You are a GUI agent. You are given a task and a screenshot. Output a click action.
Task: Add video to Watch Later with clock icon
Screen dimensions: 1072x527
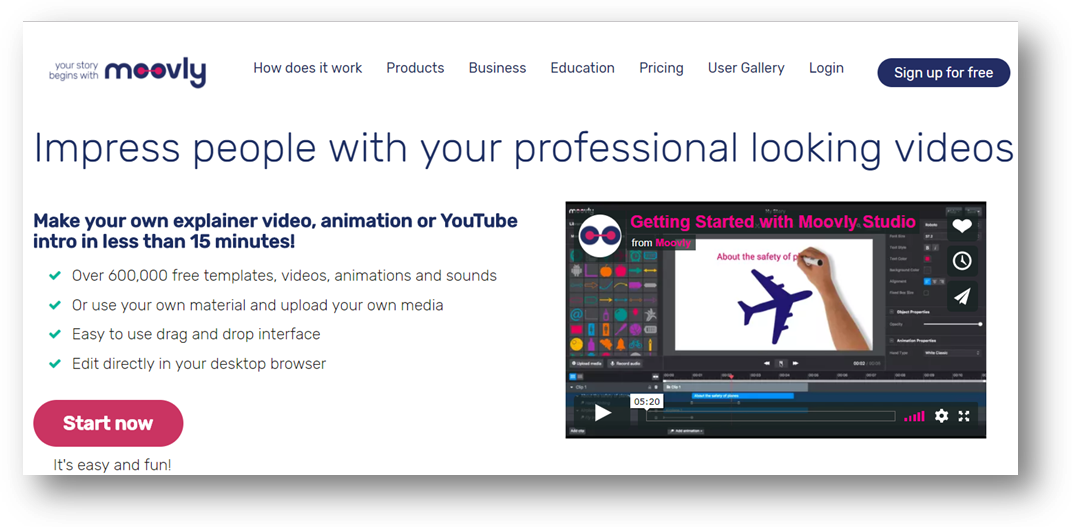[x=962, y=260]
